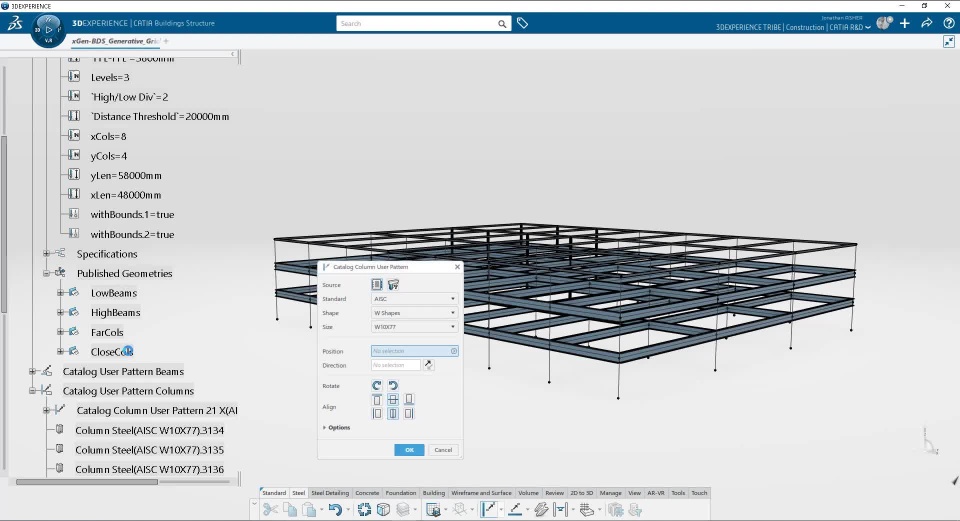Screen dimensions: 960x521
Task: Open the Standard AISC dropdown
Action: [x=414, y=299]
